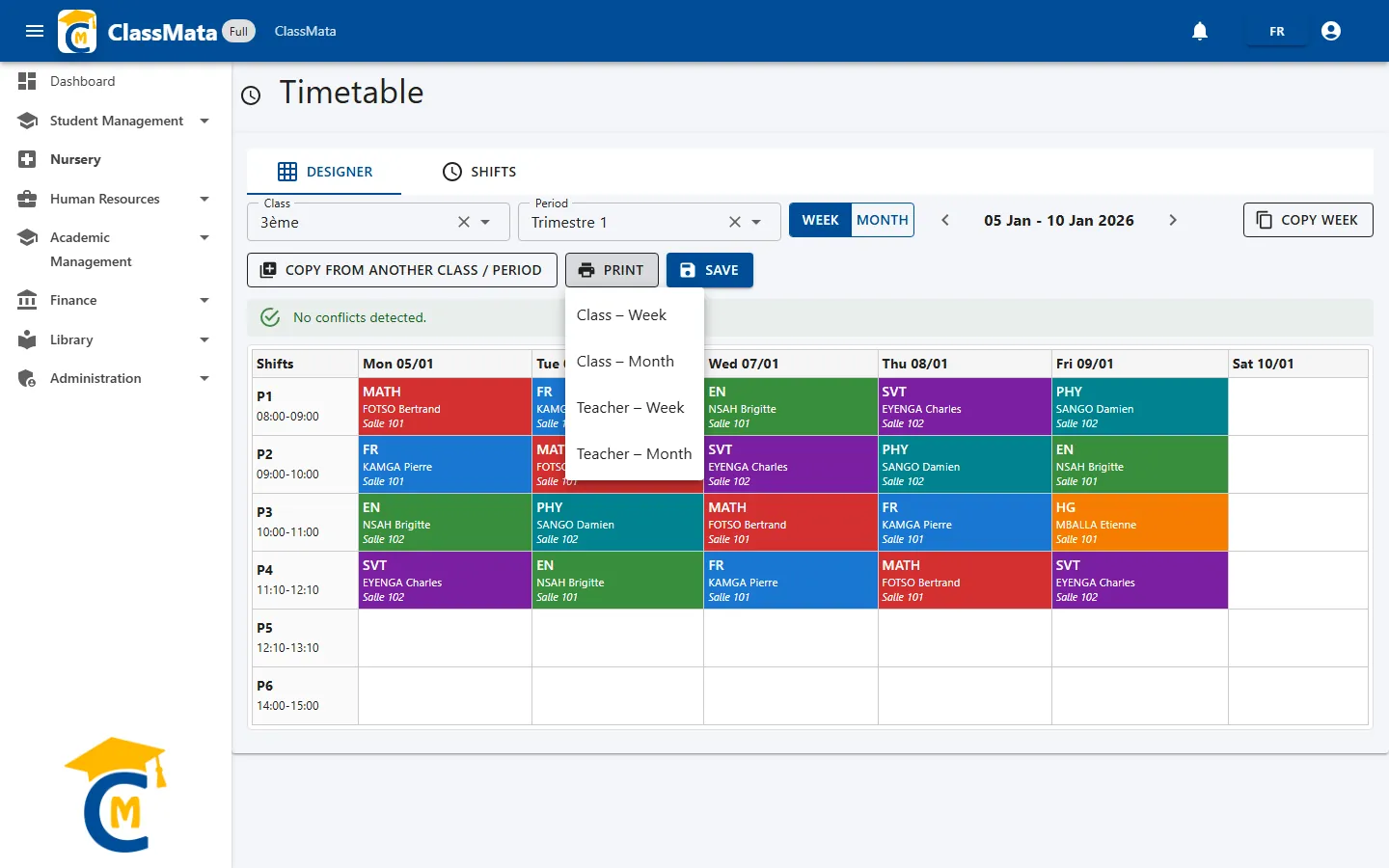Expand the Finance sidebar section
Screen dimensions: 1389x868
click(204, 300)
